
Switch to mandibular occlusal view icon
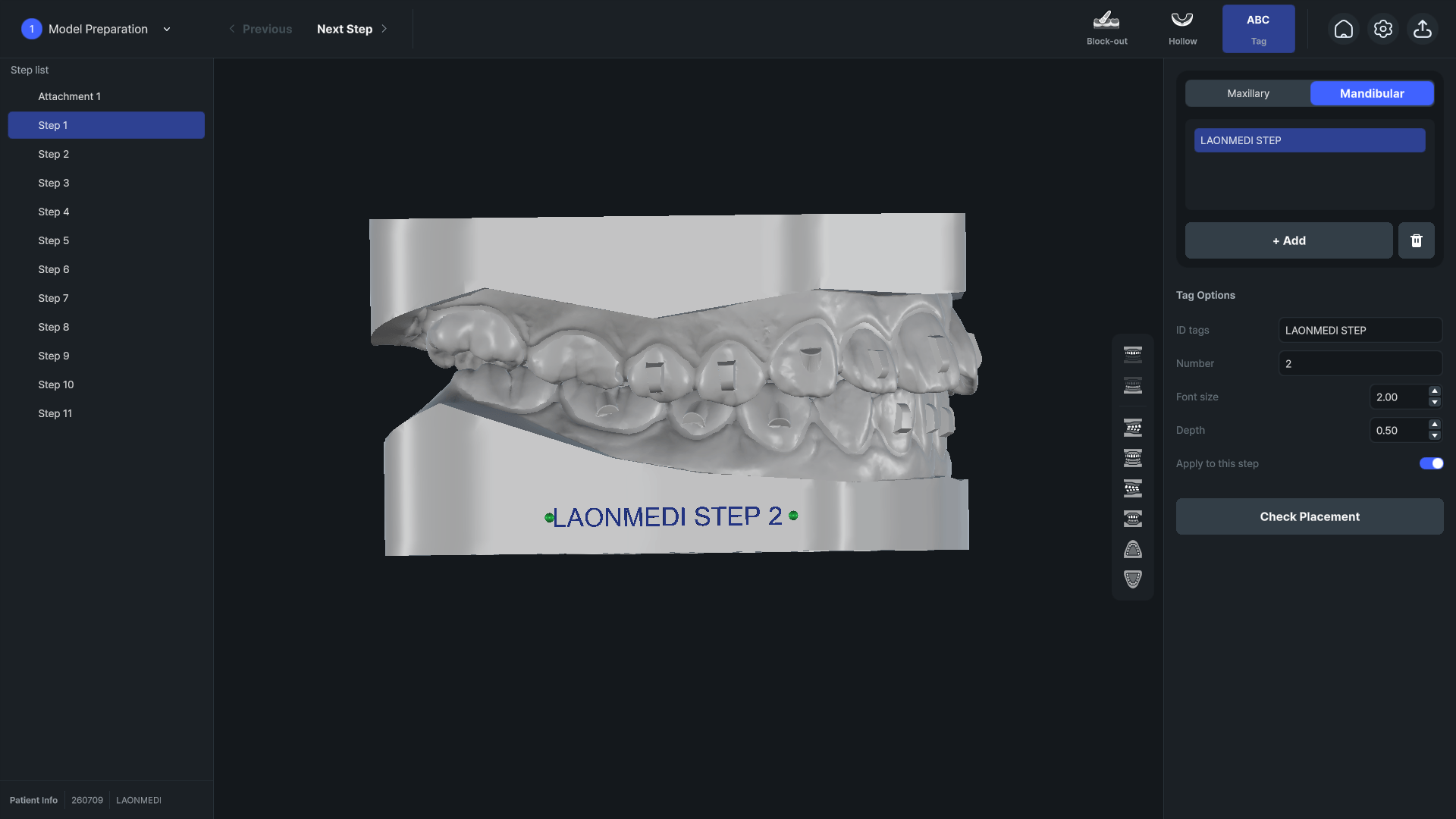point(1132,579)
